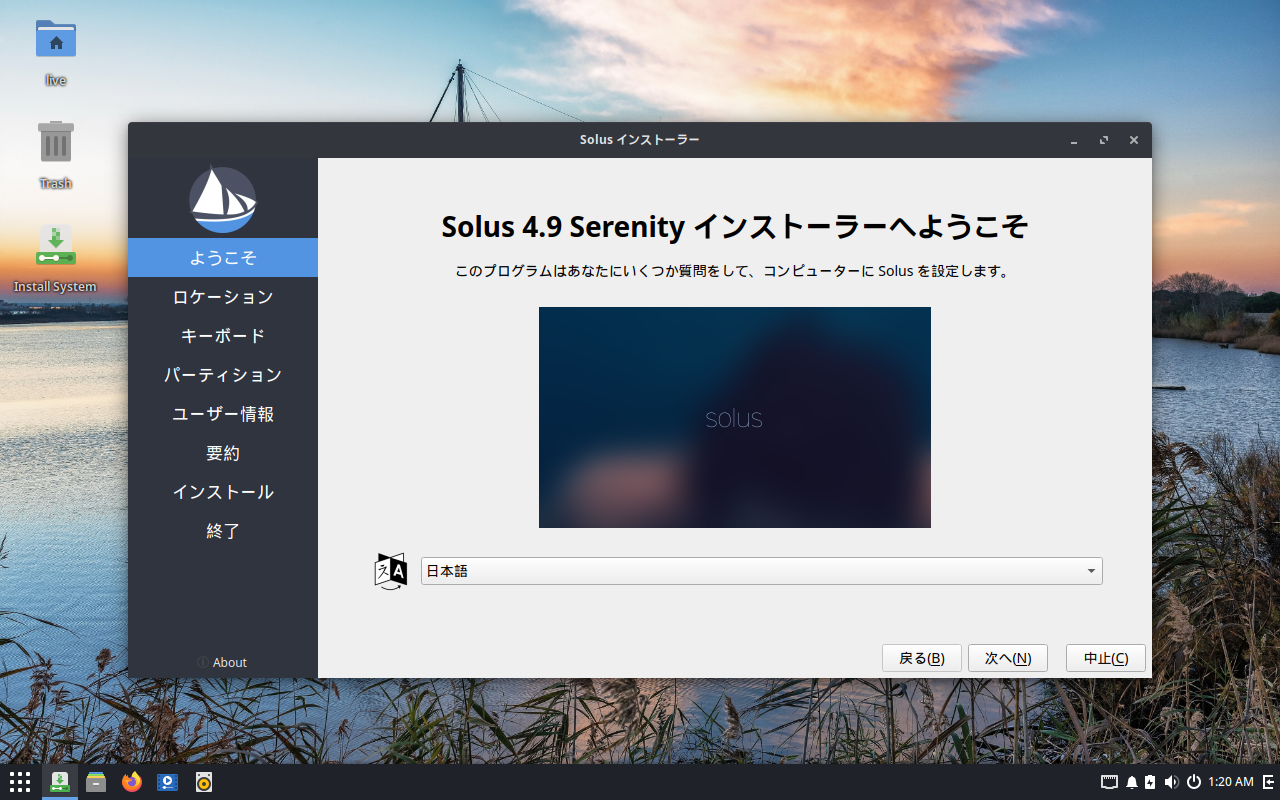This screenshot has width=1280, height=800.
Task: Click the Solus installer icon in the taskbar
Action: pos(60,782)
